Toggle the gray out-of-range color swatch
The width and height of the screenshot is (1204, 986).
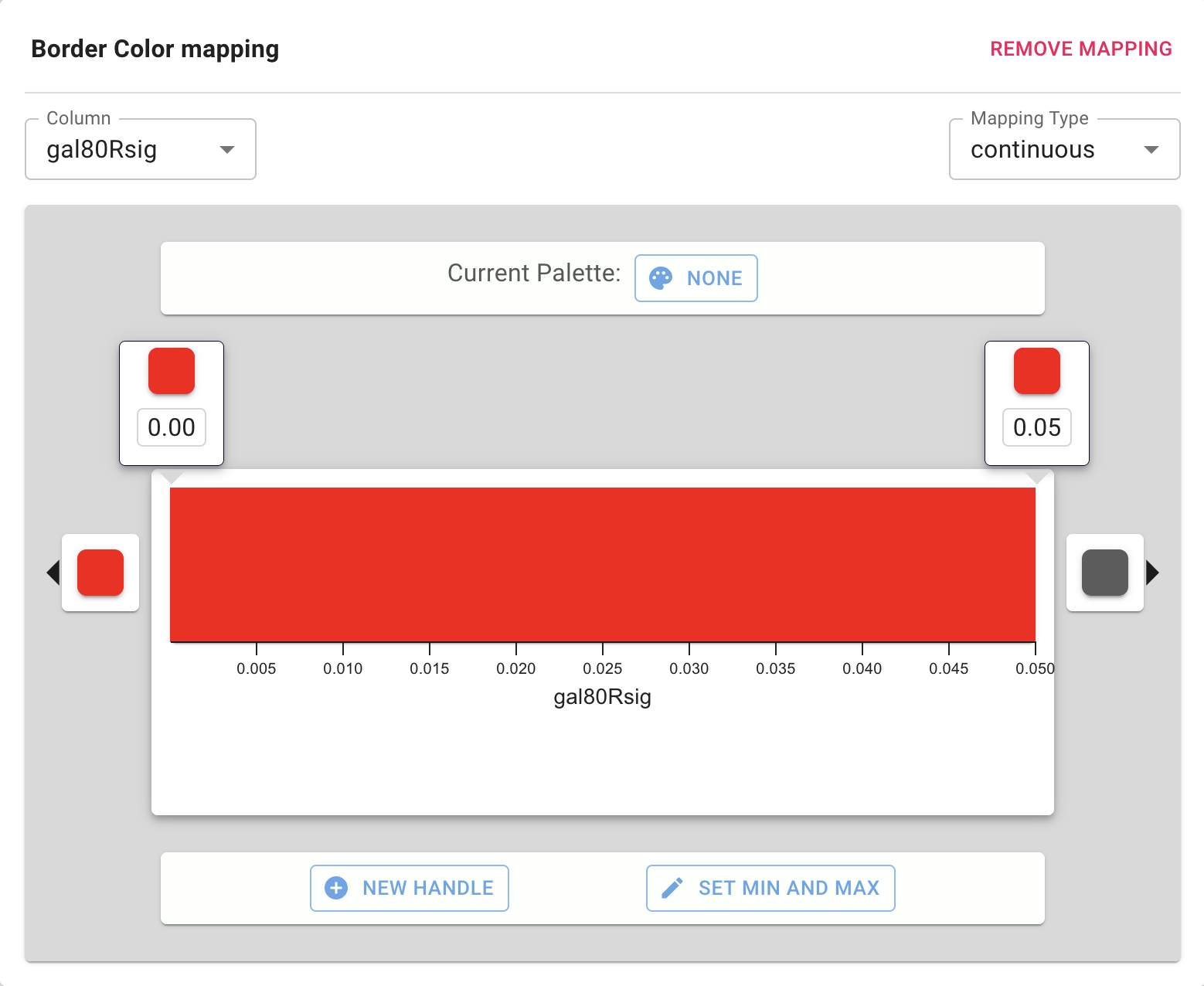(x=1104, y=572)
